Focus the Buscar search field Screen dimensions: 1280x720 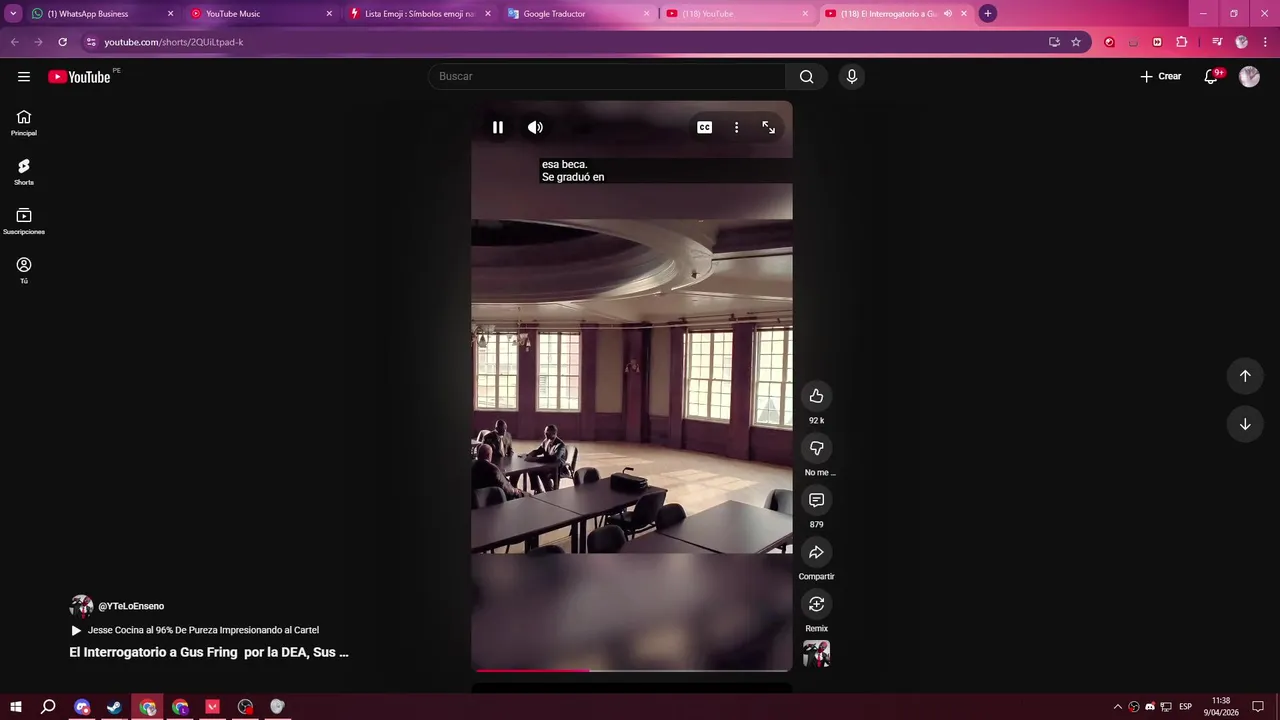pyautogui.click(x=607, y=77)
